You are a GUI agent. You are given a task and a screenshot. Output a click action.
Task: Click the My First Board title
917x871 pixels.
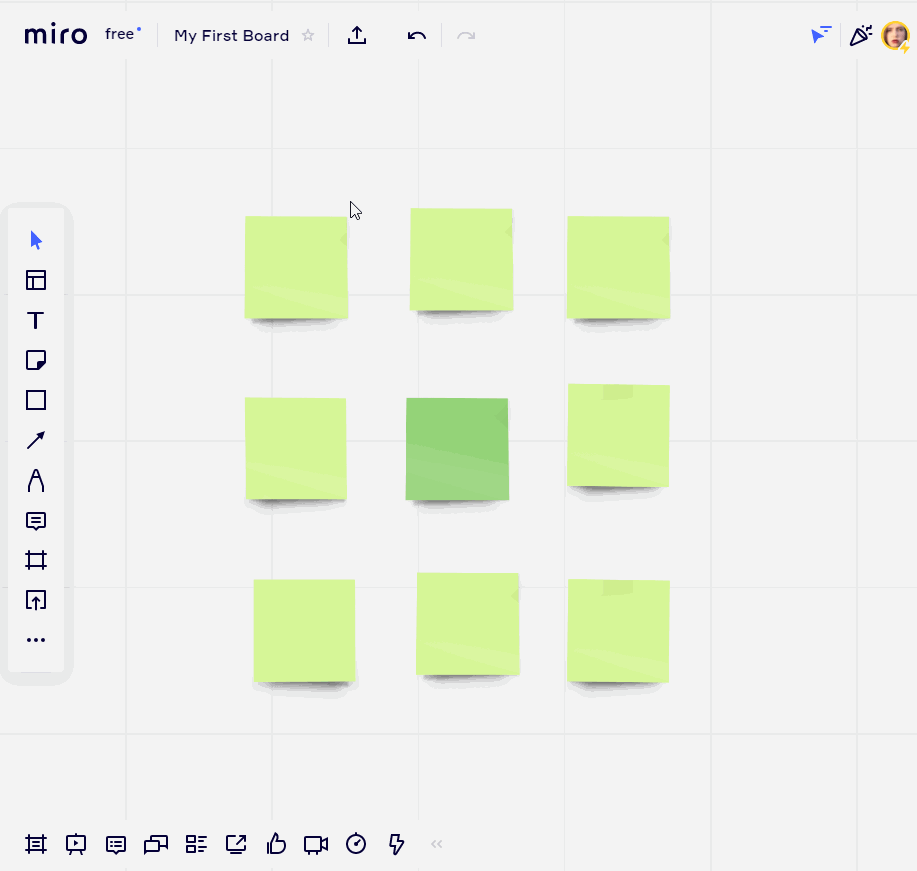(231, 36)
